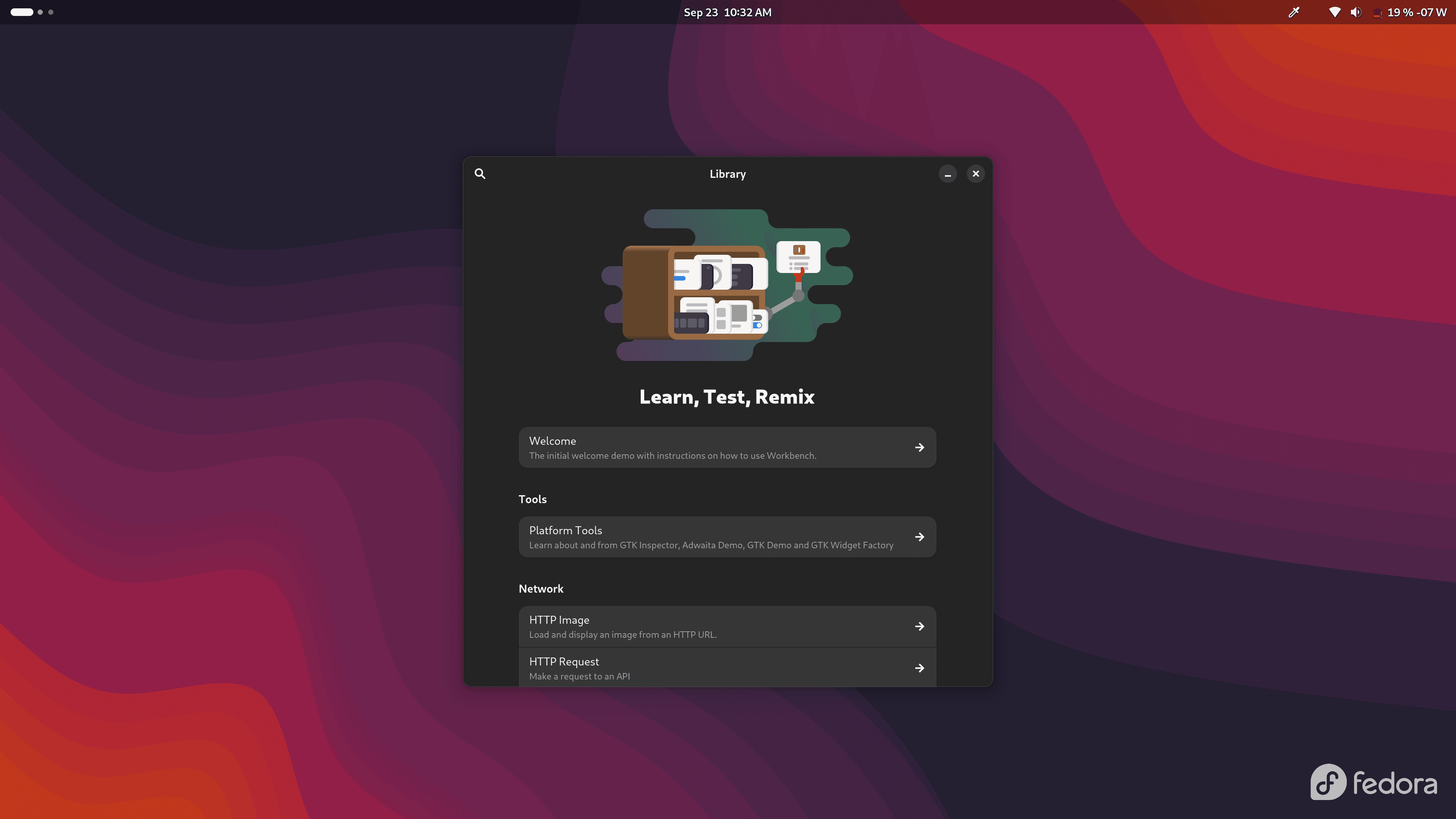Click arrow icon on HTTP Image row
Screen dimensions: 1456x819
pos(919,626)
